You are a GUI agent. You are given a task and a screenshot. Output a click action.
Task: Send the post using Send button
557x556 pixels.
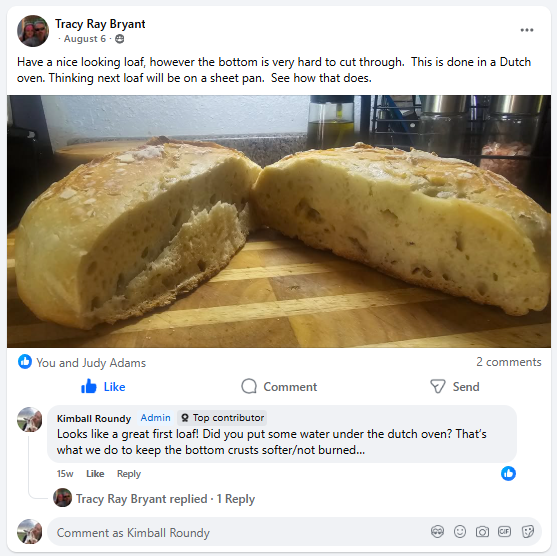coord(455,387)
